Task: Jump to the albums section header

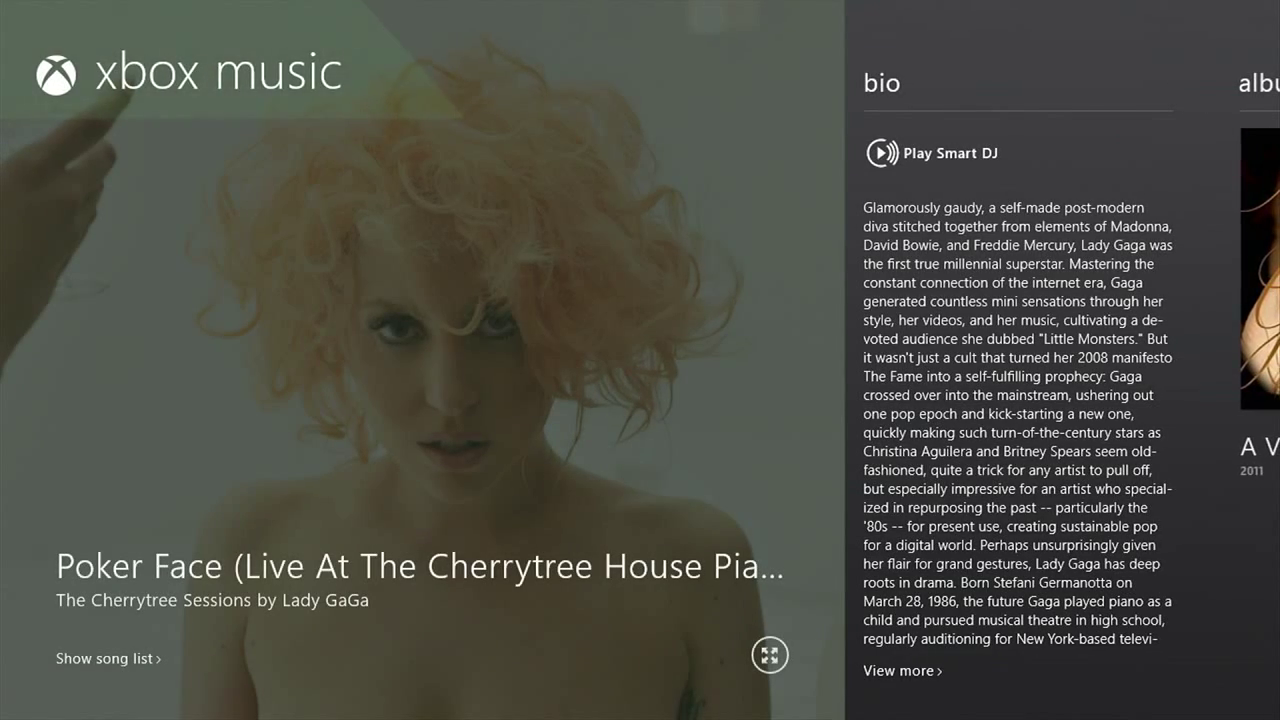Action: [x=1259, y=83]
